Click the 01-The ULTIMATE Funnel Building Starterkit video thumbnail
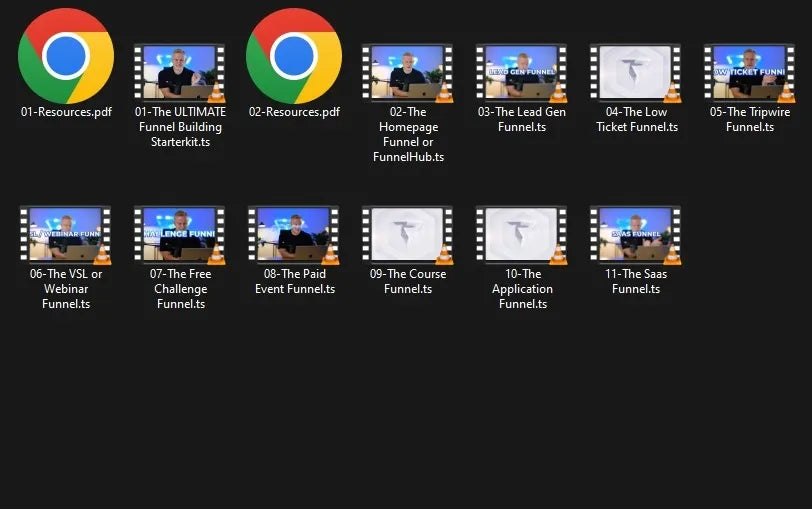Viewport: 812px width, 509px height. pyautogui.click(x=180, y=72)
